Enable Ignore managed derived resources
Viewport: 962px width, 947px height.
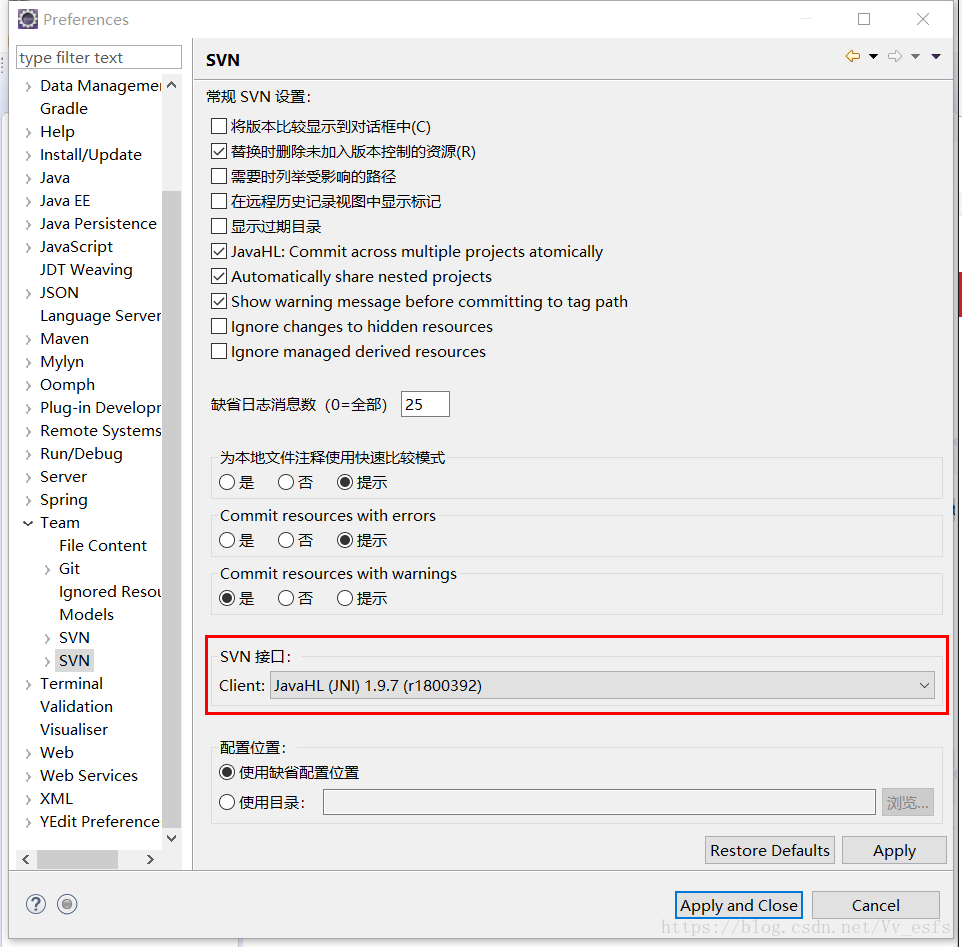(219, 351)
